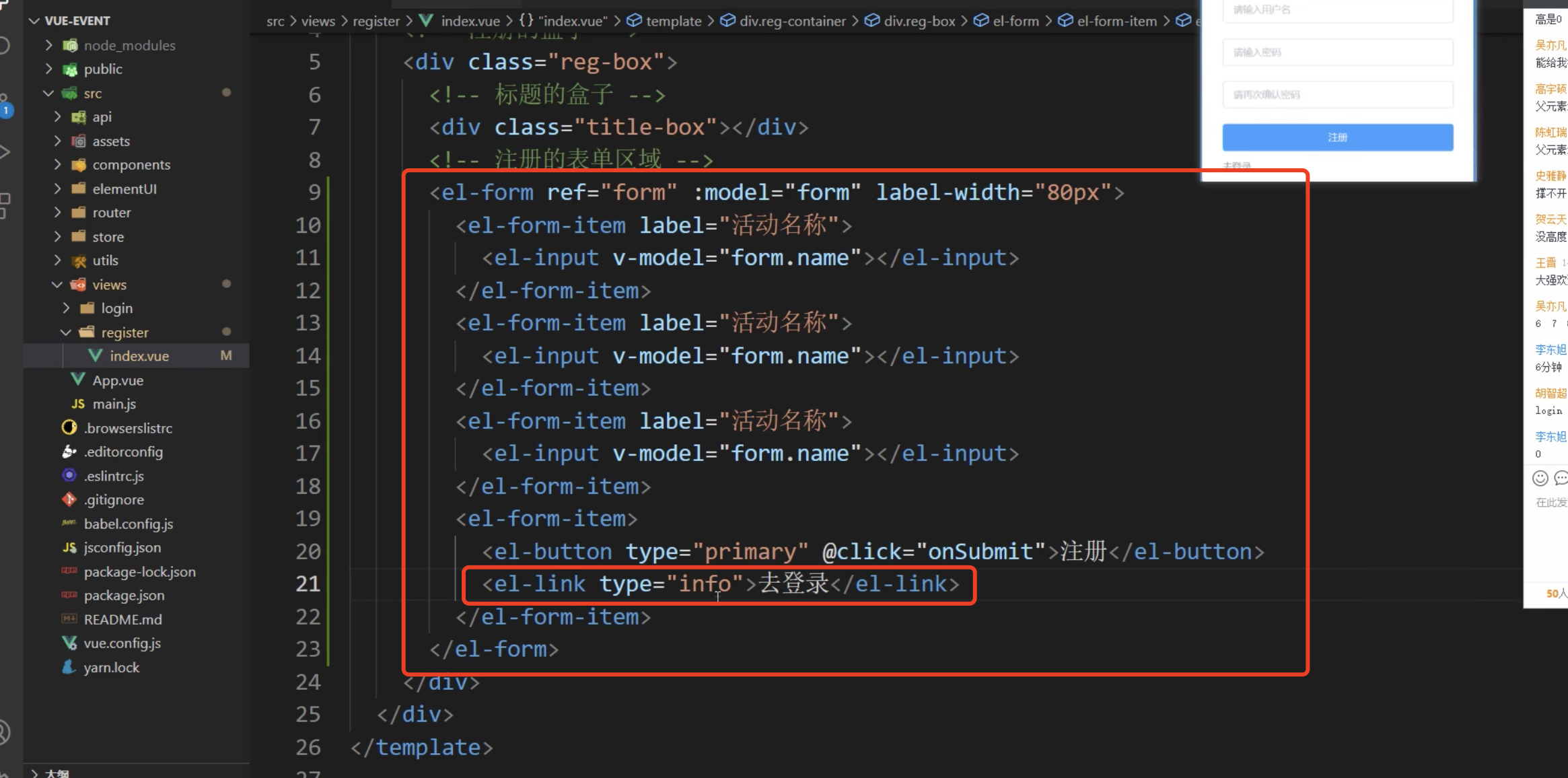Screen dimensions: 1568x778
Task: Open the extensions activity bar icon
Action: coord(4,205)
